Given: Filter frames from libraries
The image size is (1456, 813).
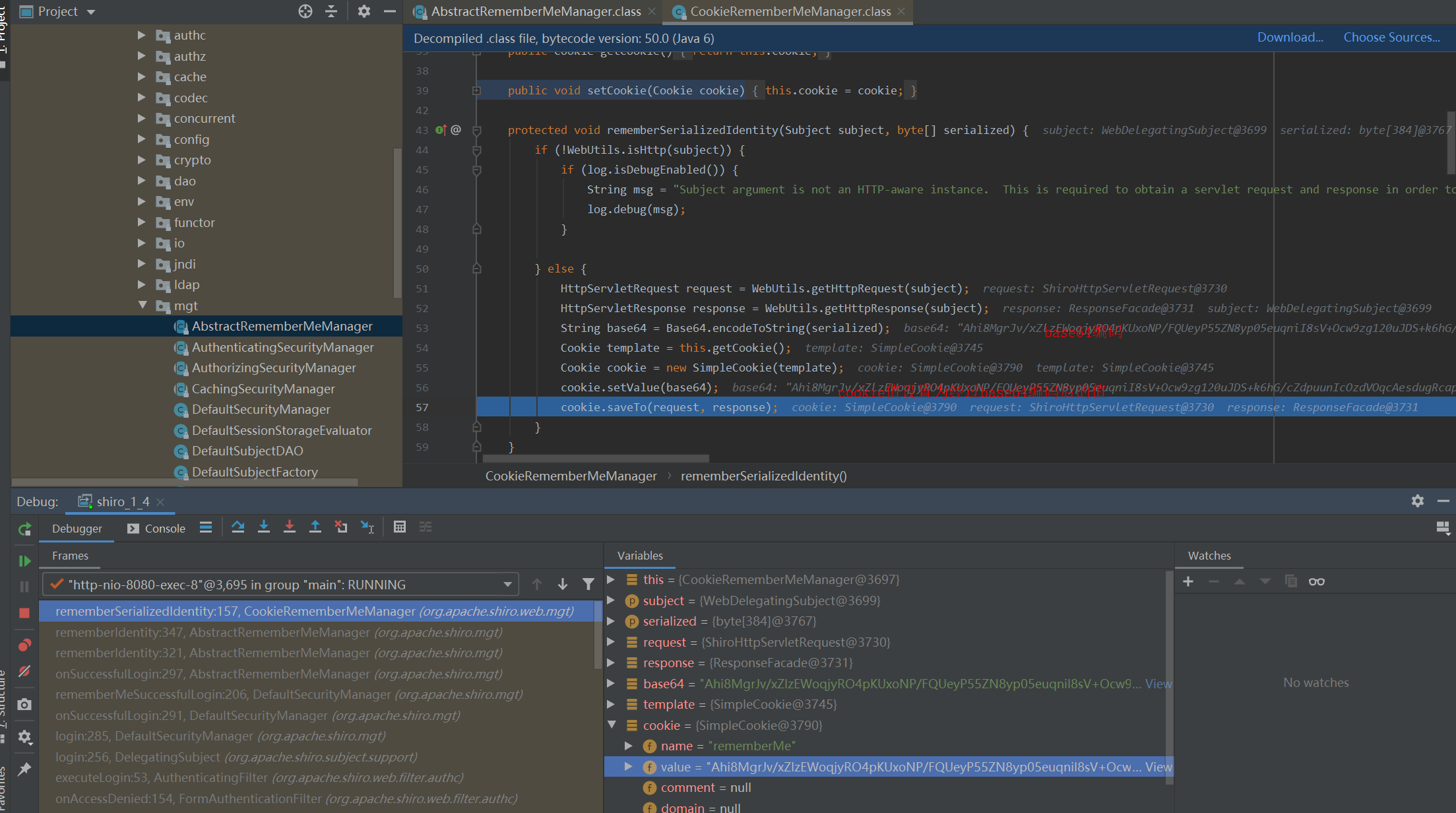Looking at the screenshot, I should pyautogui.click(x=588, y=584).
